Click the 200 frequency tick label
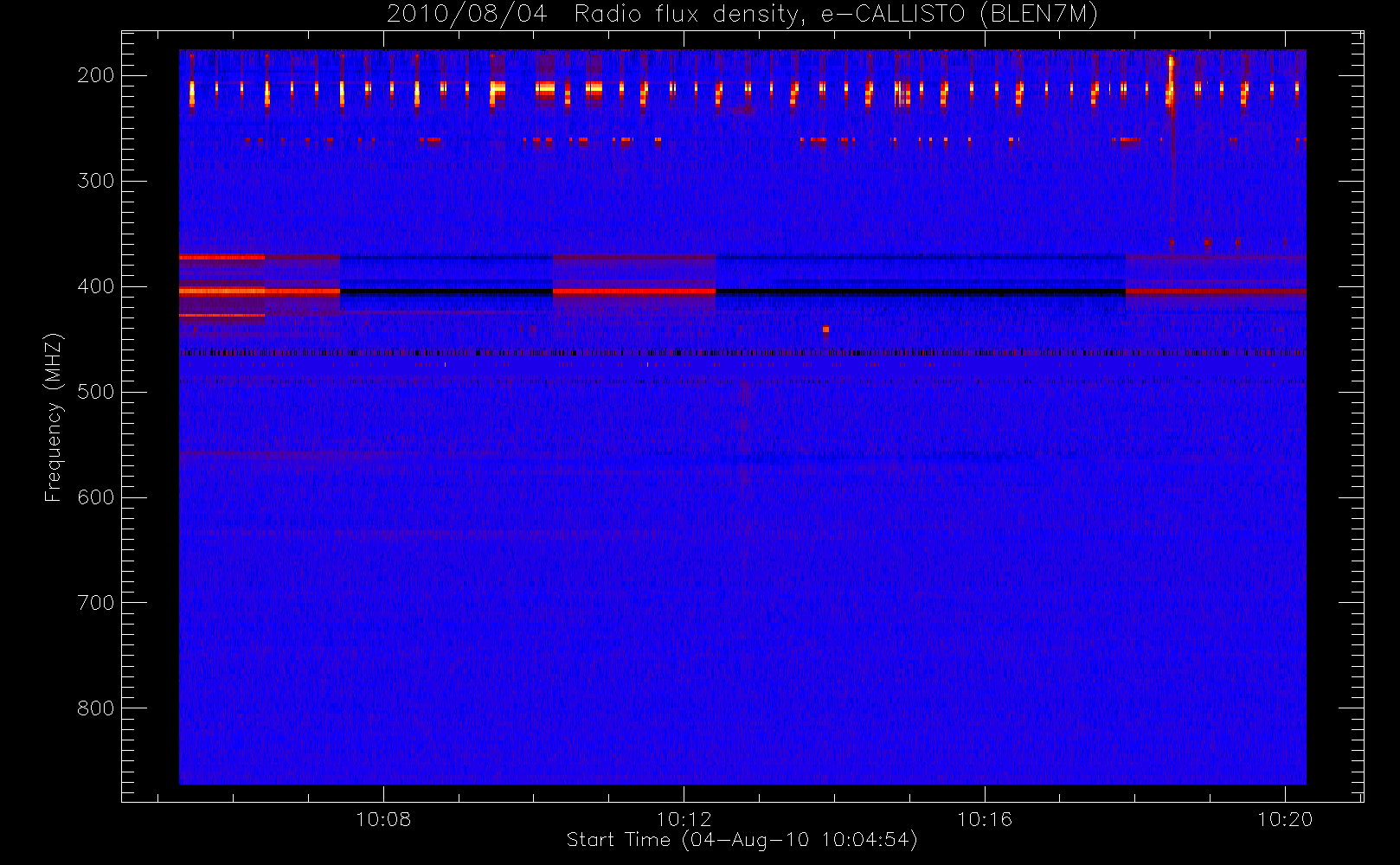 [96, 75]
